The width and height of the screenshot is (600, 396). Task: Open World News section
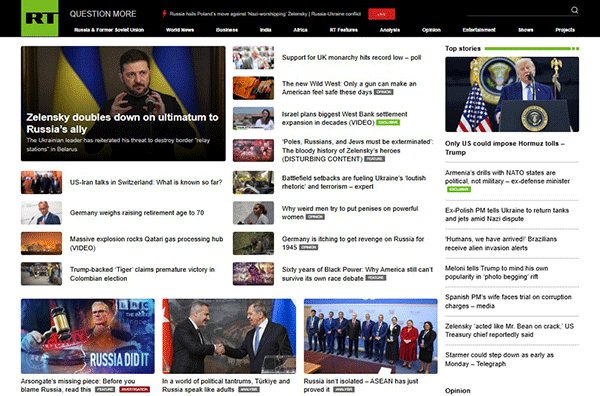(180, 30)
